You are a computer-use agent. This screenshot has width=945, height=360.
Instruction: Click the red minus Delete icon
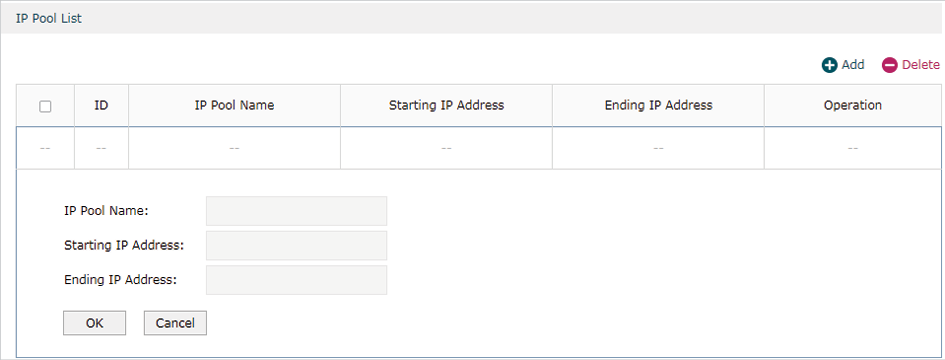pos(890,65)
